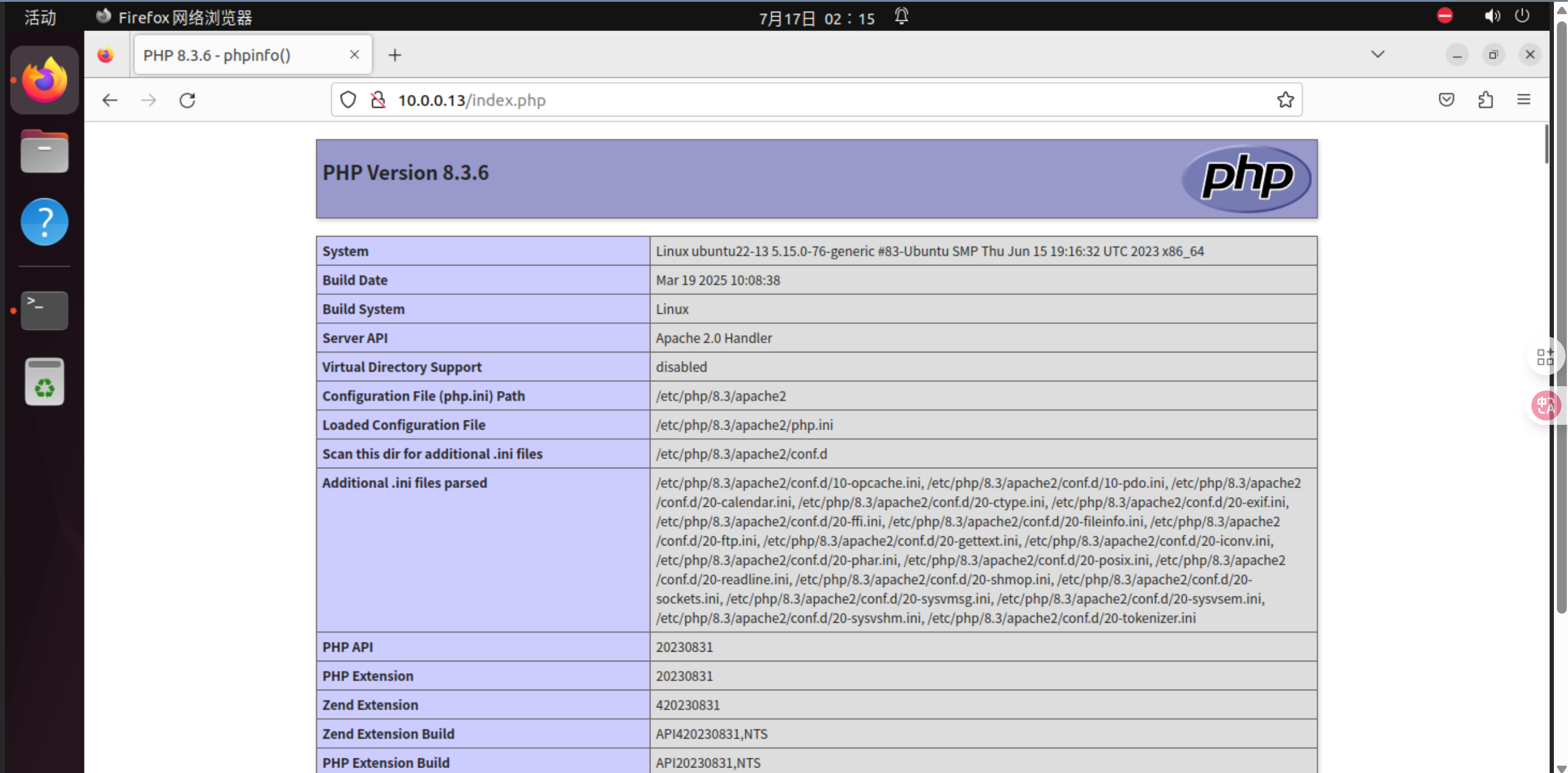Click the page vertical scrollbar thumb

point(1547,144)
